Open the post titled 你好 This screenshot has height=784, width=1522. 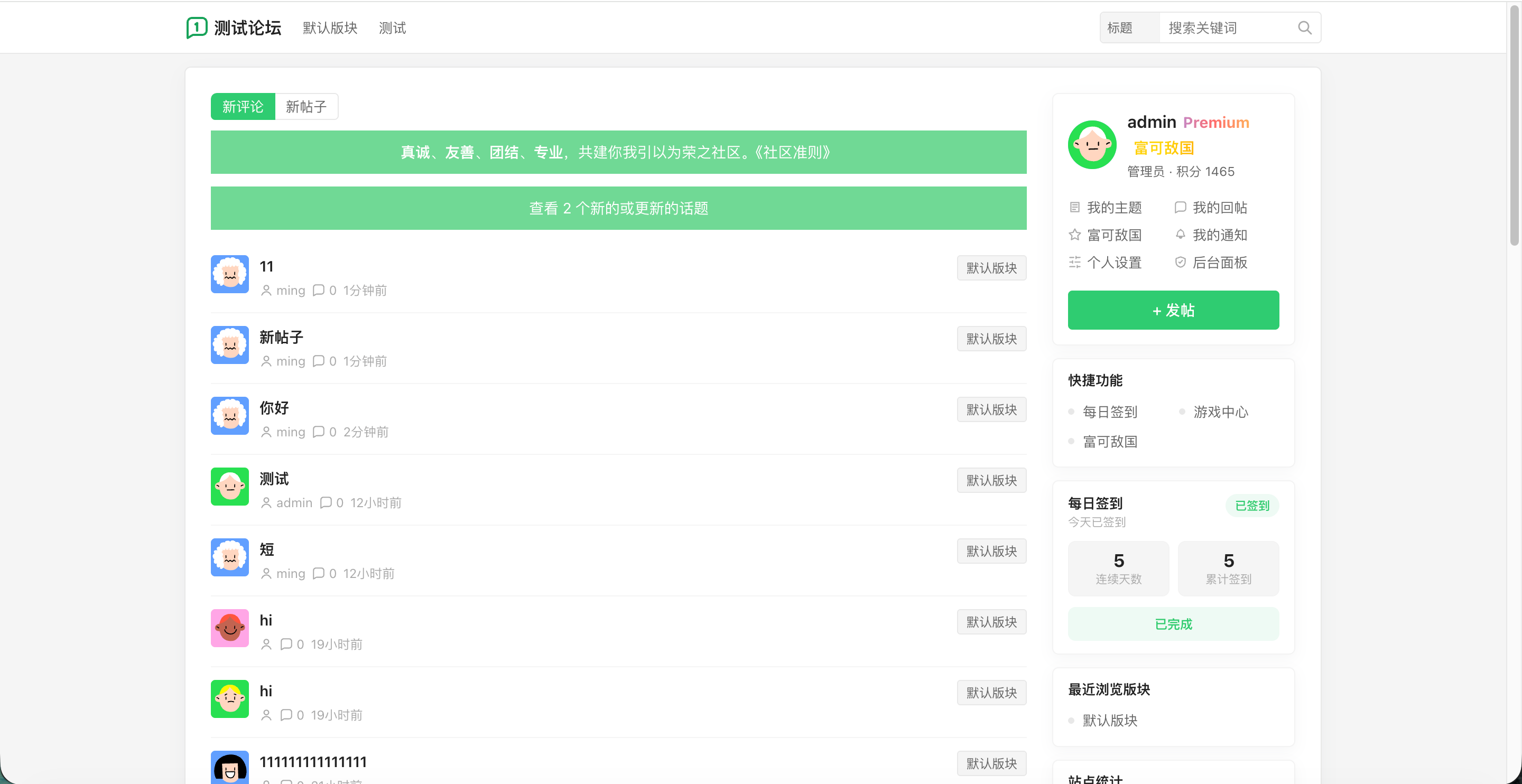[274, 408]
